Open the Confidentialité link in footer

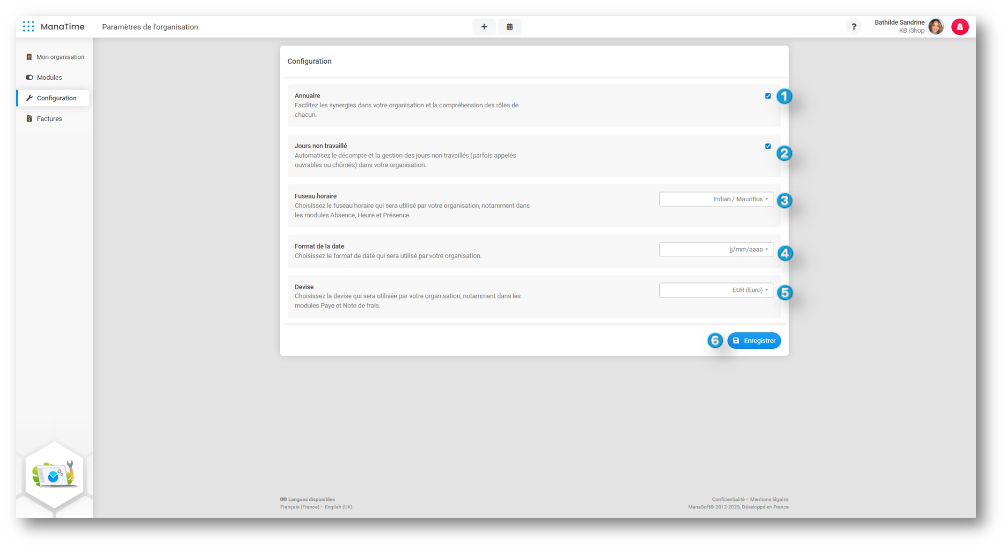pyautogui.click(x=728, y=500)
